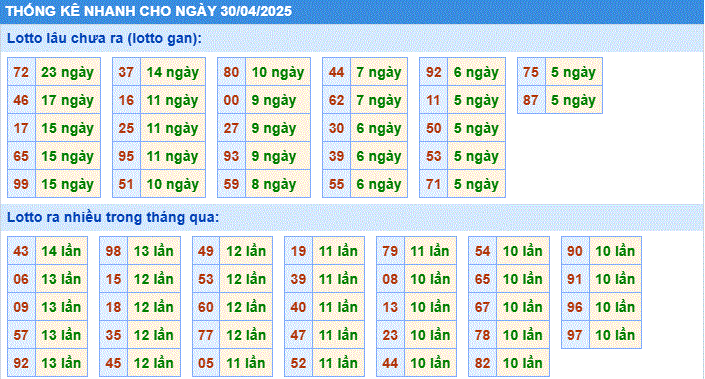This screenshot has height=379, width=705.
Task: Select the 23 ngày cell
Action: [67, 72]
